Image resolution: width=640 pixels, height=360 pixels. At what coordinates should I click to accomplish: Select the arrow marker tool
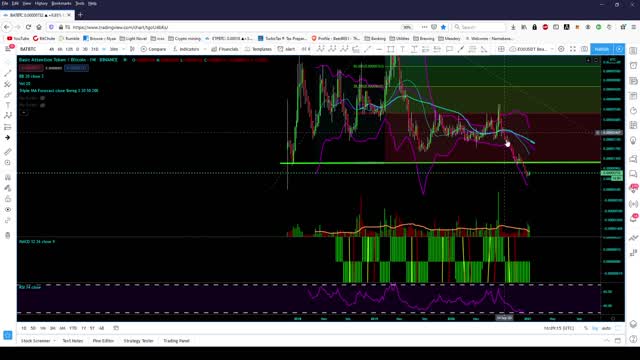point(8,138)
